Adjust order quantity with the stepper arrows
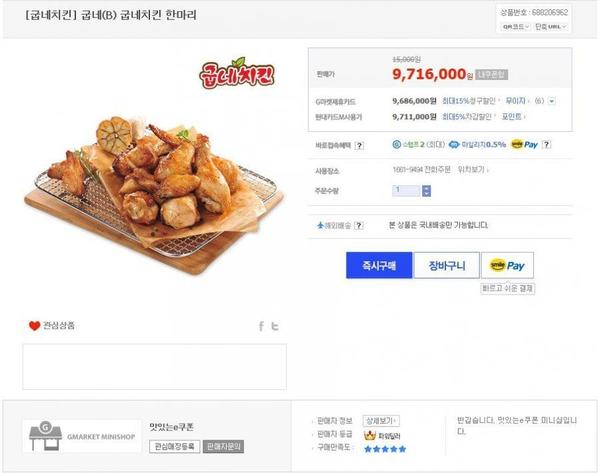600x473 pixels. [x=426, y=189]
